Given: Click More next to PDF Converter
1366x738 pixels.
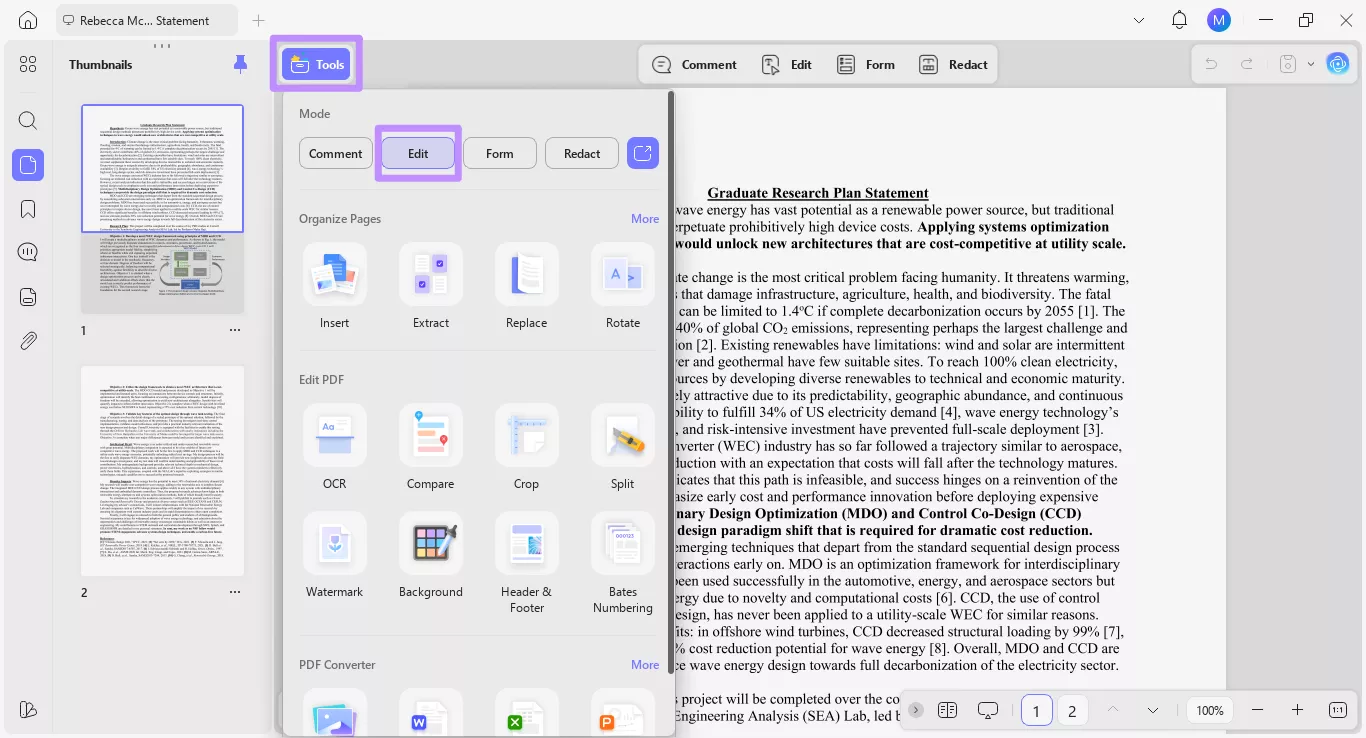Looking at the screenshot, I should point(645,665).
